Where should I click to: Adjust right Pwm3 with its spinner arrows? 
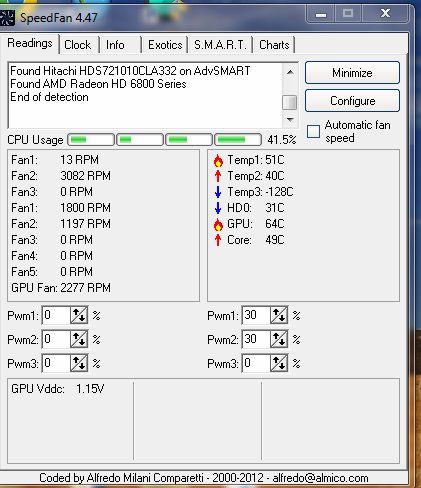[x=279, y=363]
